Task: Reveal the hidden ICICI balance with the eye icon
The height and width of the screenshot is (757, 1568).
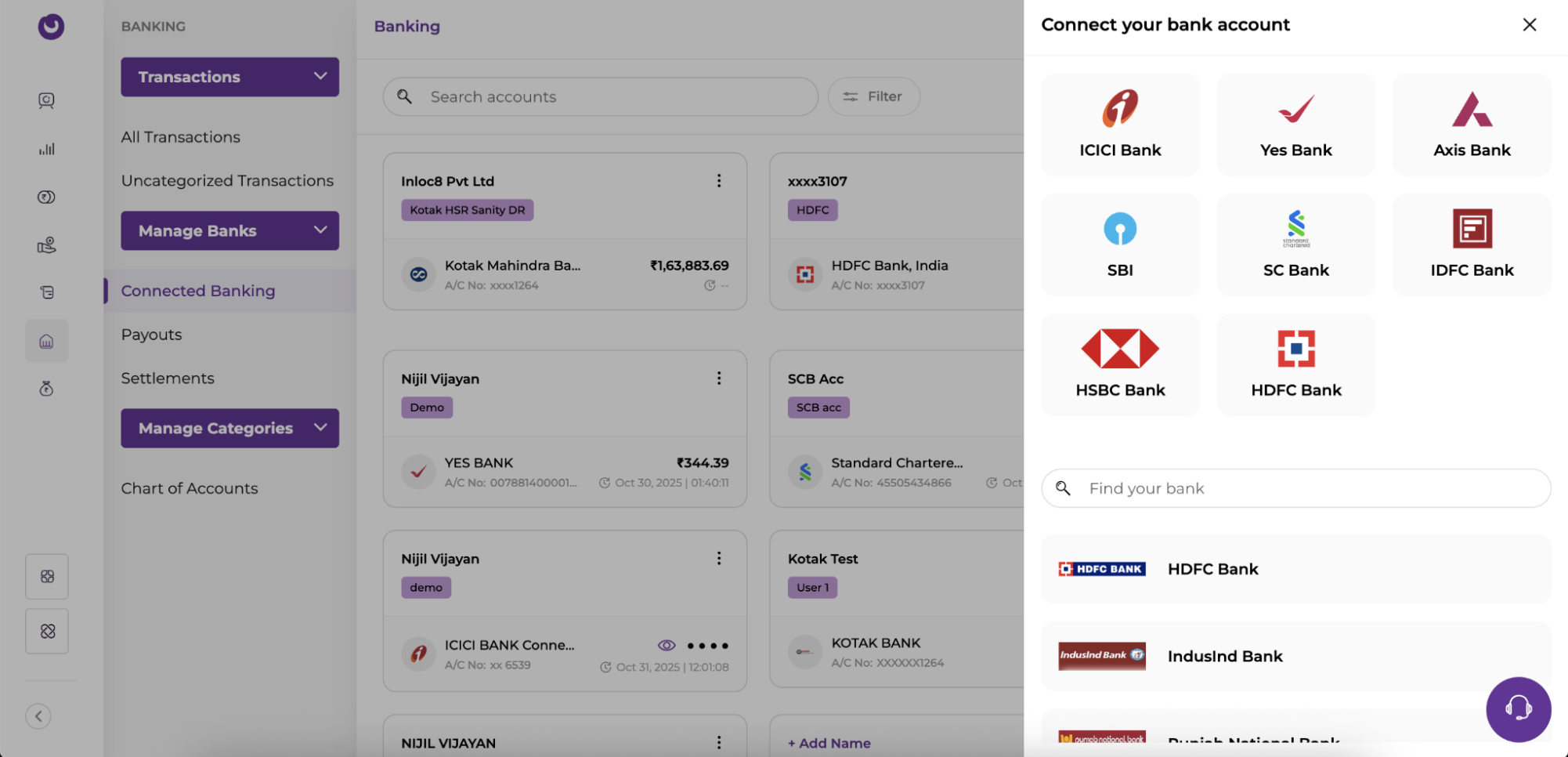Action: (x=667, y=645)
